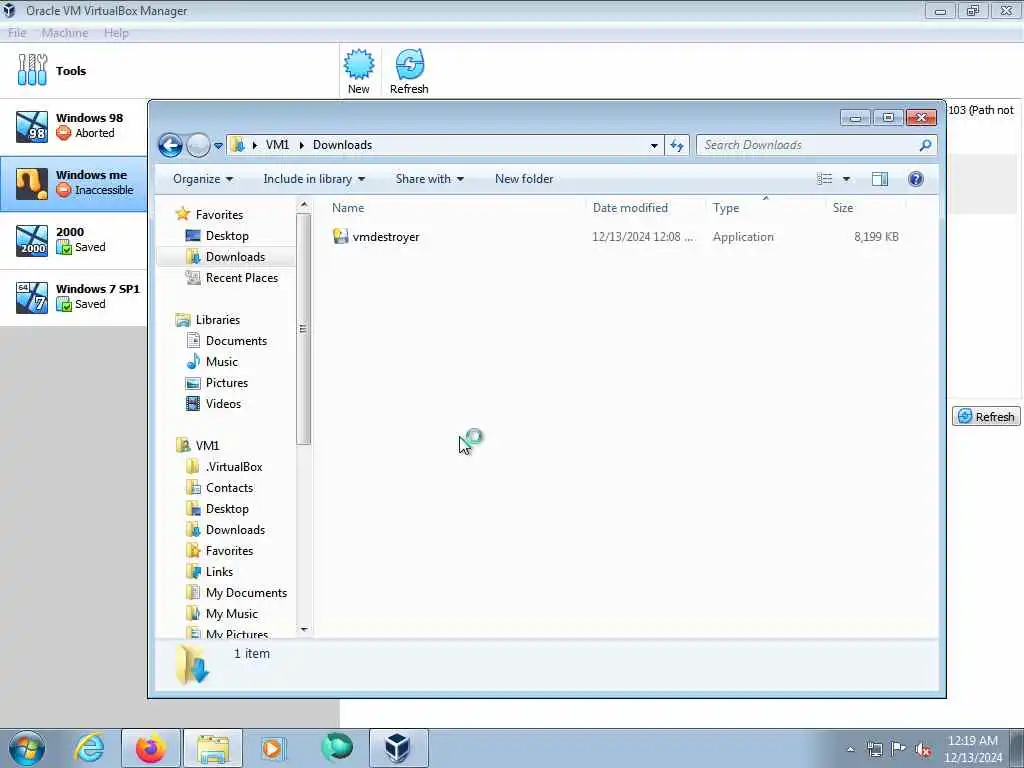Open Favorites folder under VM1
Viewport: 1024px width, 768px height.
pos(229,551)
